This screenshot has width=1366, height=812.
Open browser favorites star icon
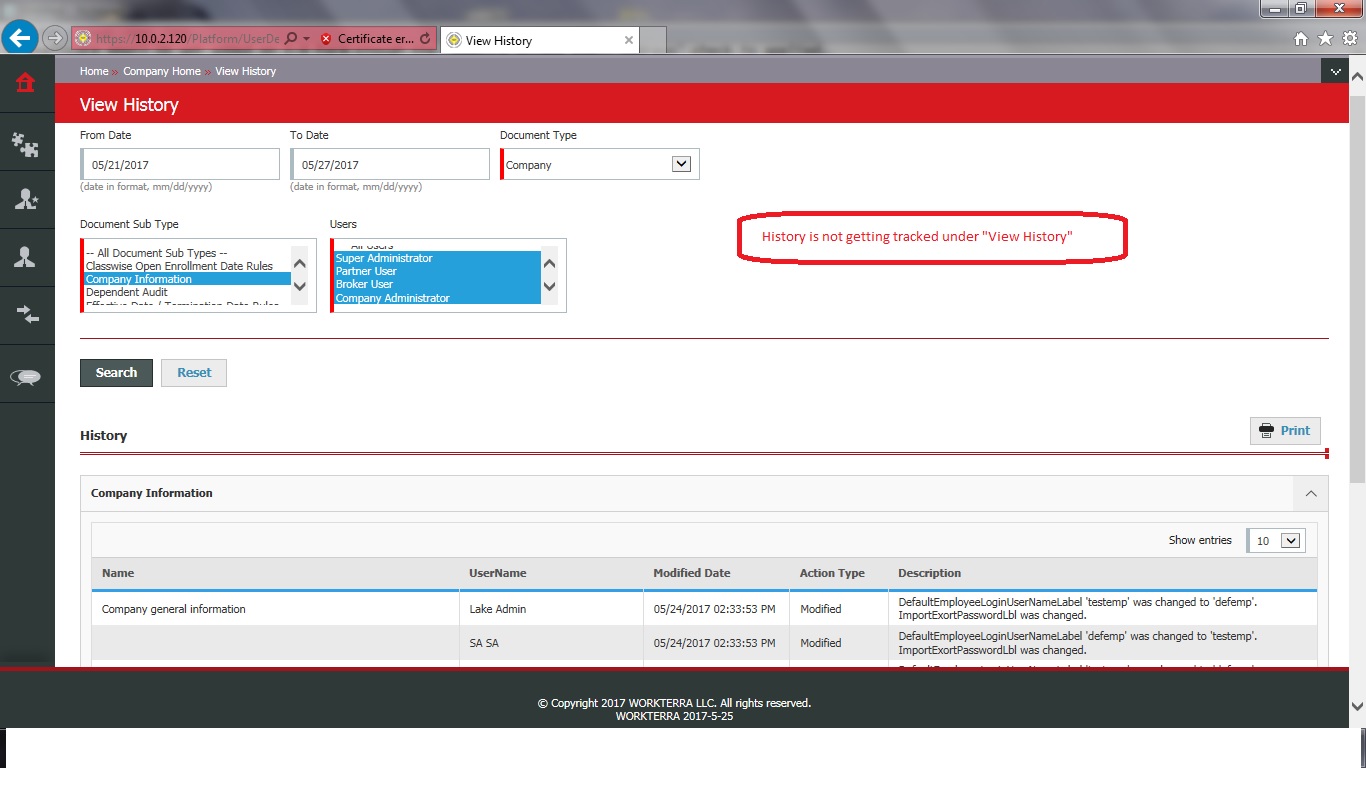[1325, 39]
